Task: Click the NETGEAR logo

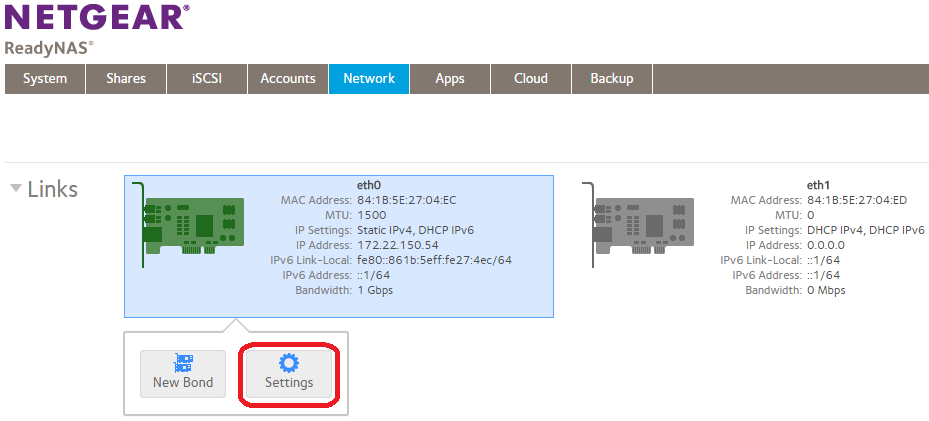Action: point(97,16)
